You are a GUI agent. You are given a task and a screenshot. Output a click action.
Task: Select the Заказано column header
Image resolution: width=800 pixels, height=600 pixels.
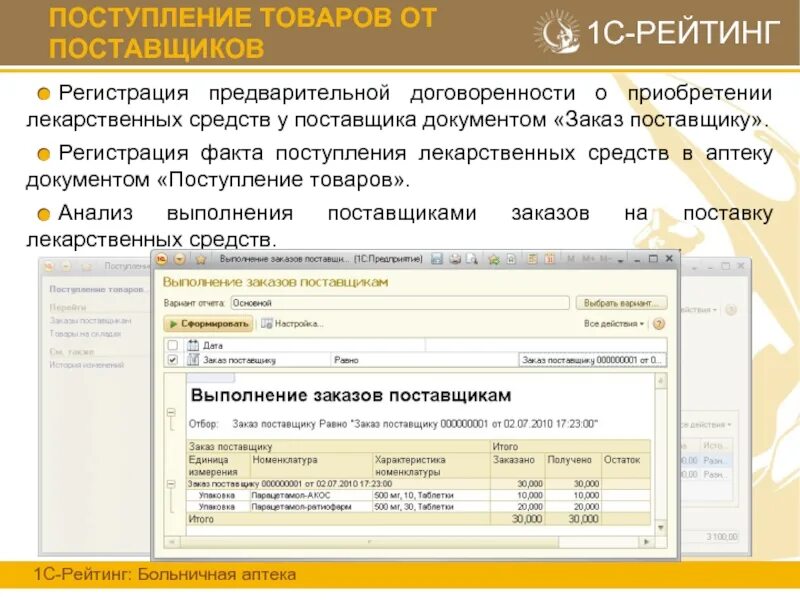517,465
